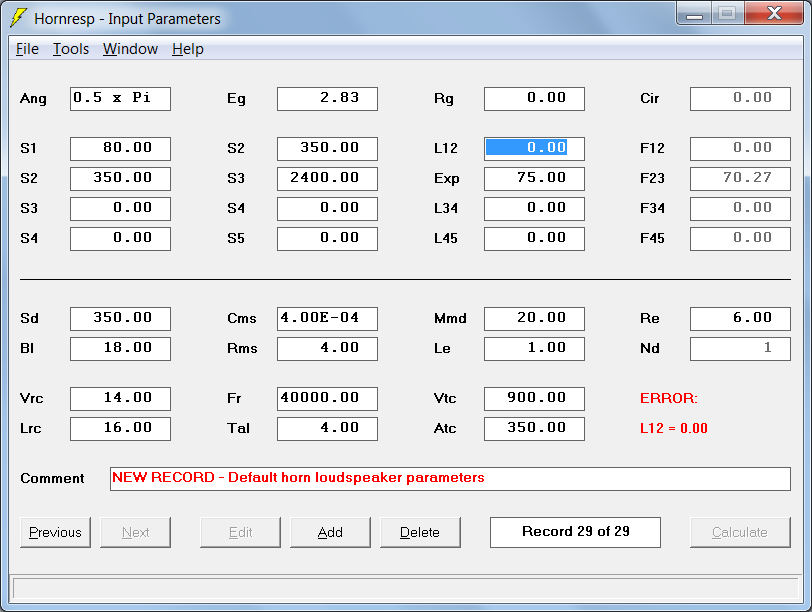Click the red ERROR: text
812x612 pixels.
click(669, 399)
